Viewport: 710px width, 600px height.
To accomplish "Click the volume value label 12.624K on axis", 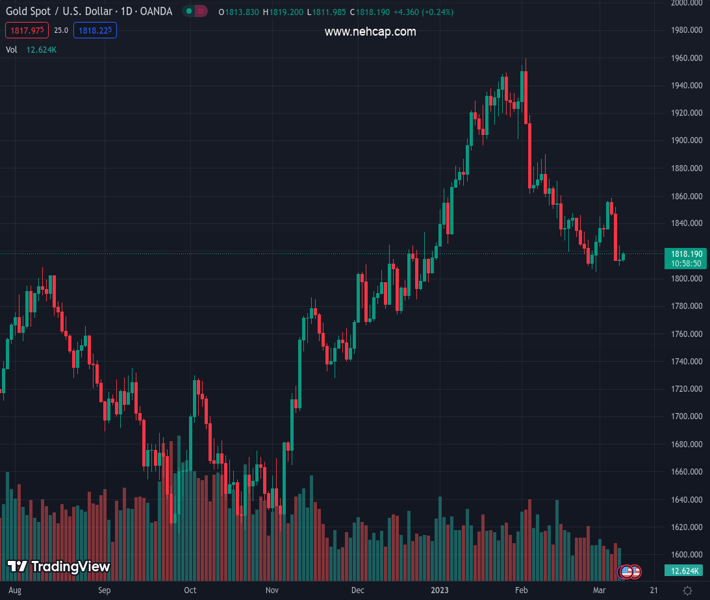I will pyautogui.click(x=685, y=570).
